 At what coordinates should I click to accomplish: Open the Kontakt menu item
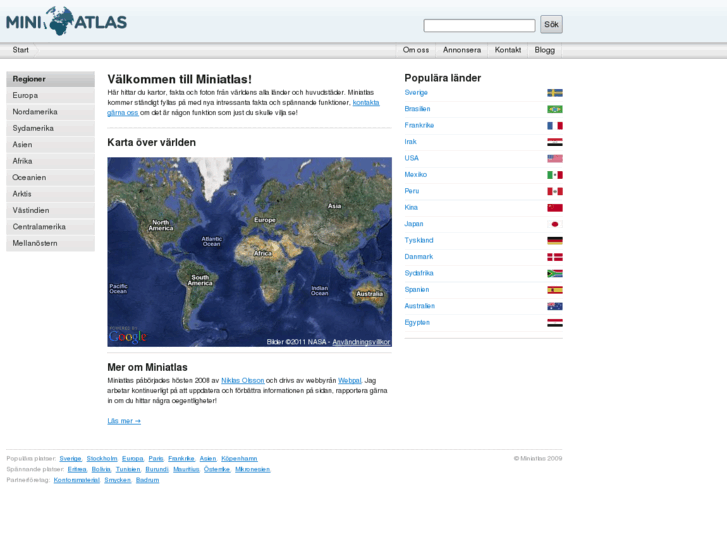coord(508,50)
